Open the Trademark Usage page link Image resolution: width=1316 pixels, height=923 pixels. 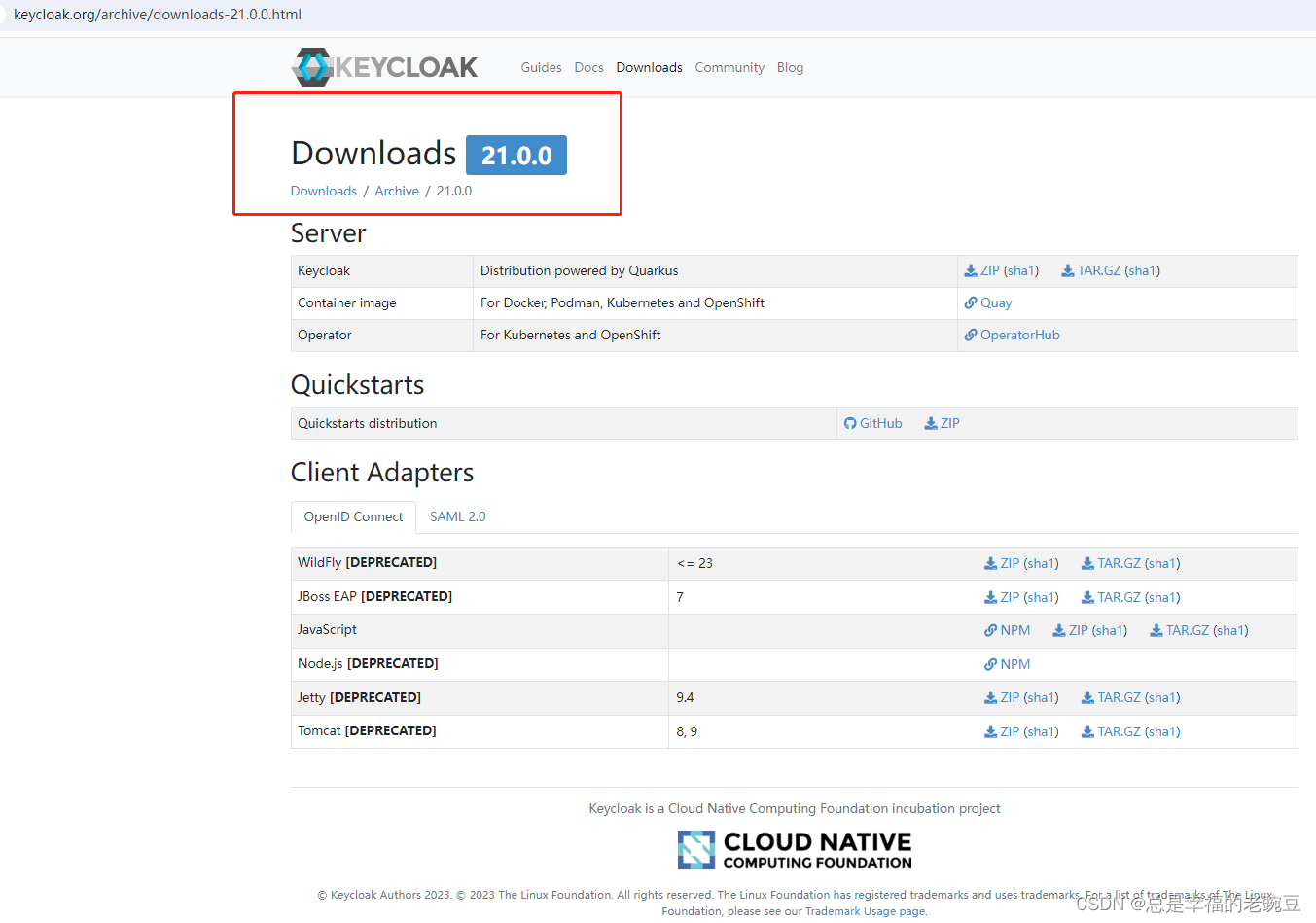(x=865, y=911)
